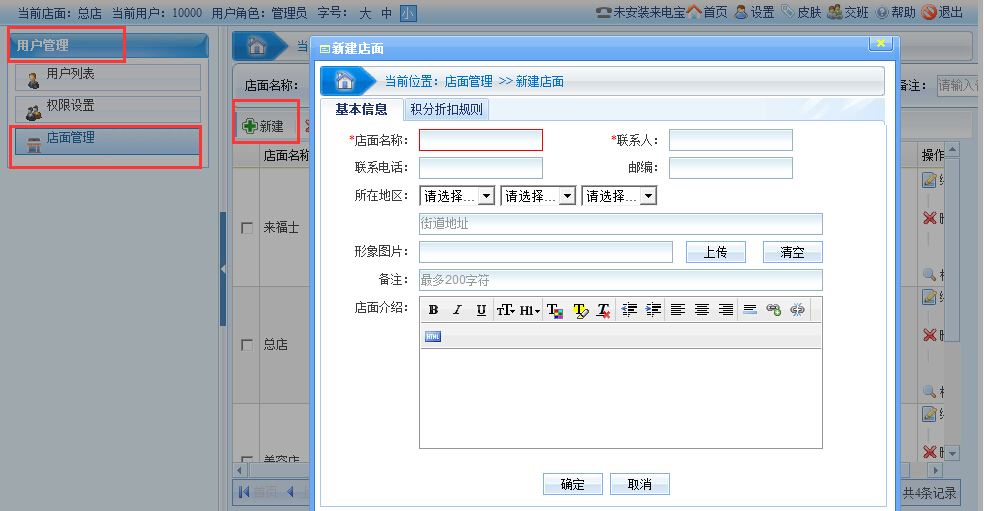The width and height of the screenshot is (984, 511).
Task: Open 权限设置 in the sidebar
Action: pyautogui.click(x=108, y=109)
